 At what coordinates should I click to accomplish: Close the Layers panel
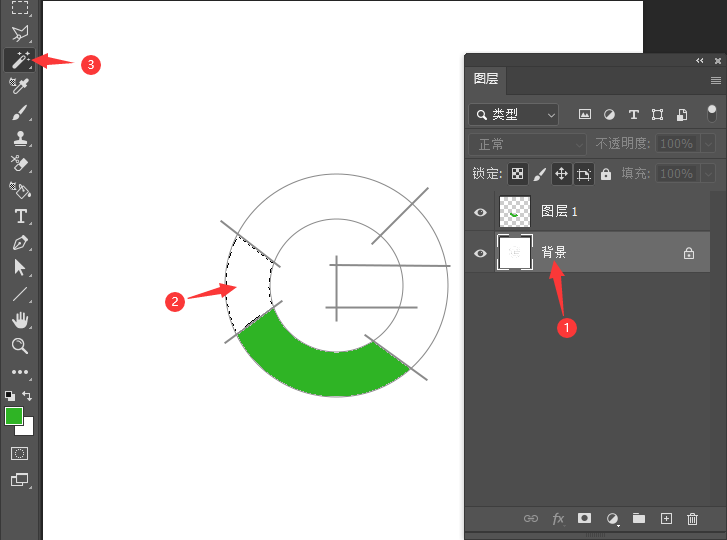pyautogui.click(x=718, y=61)
